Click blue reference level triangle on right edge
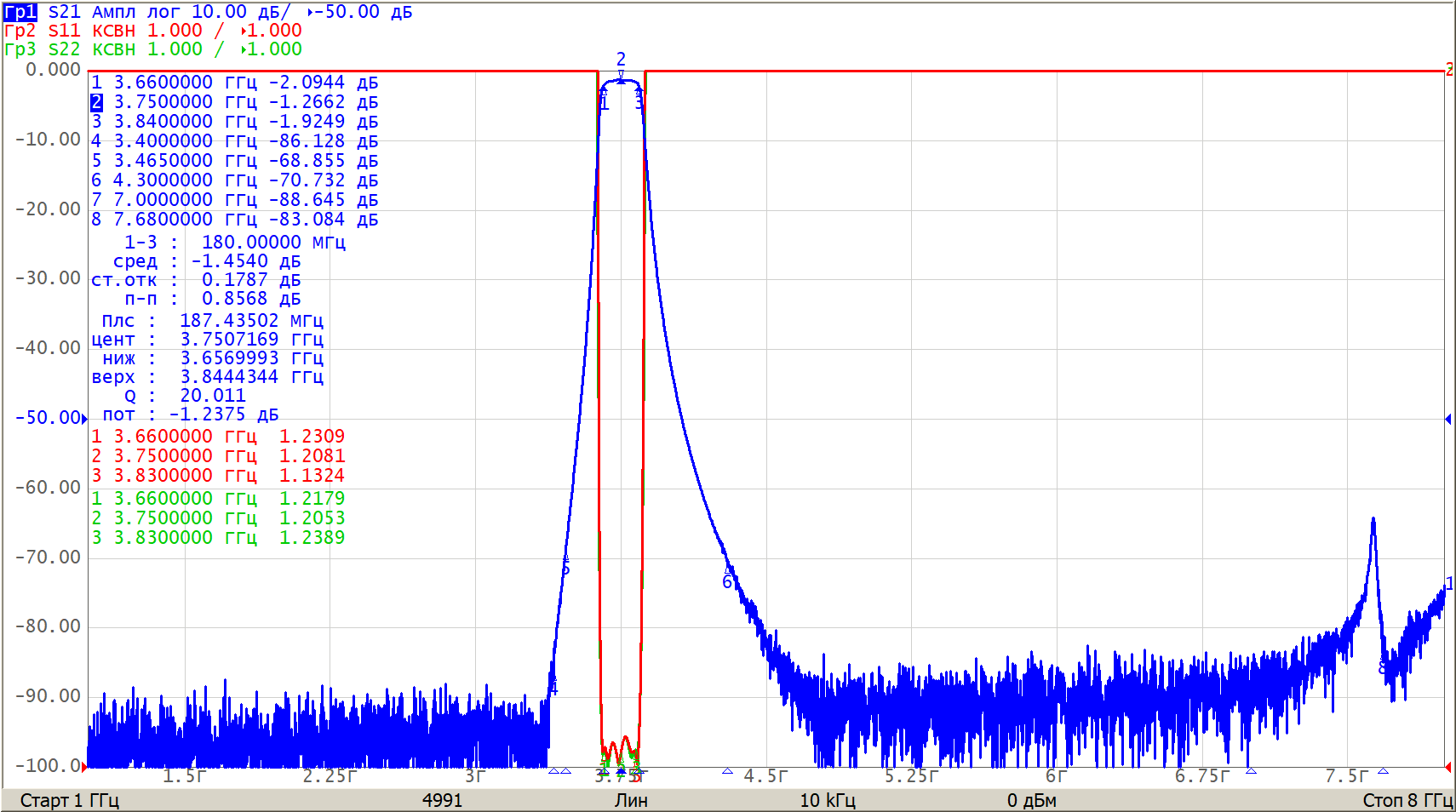 (x=1447, y=419)
